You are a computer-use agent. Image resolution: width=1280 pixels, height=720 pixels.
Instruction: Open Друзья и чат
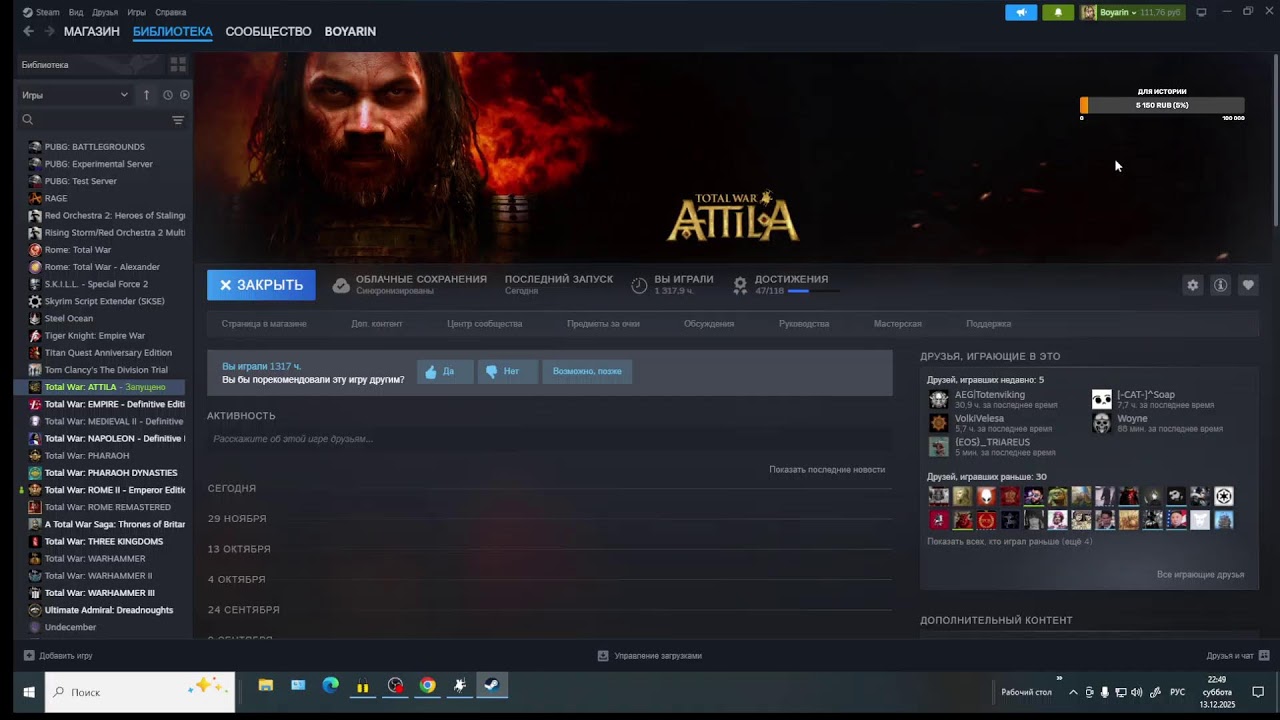click(1236, 656)
